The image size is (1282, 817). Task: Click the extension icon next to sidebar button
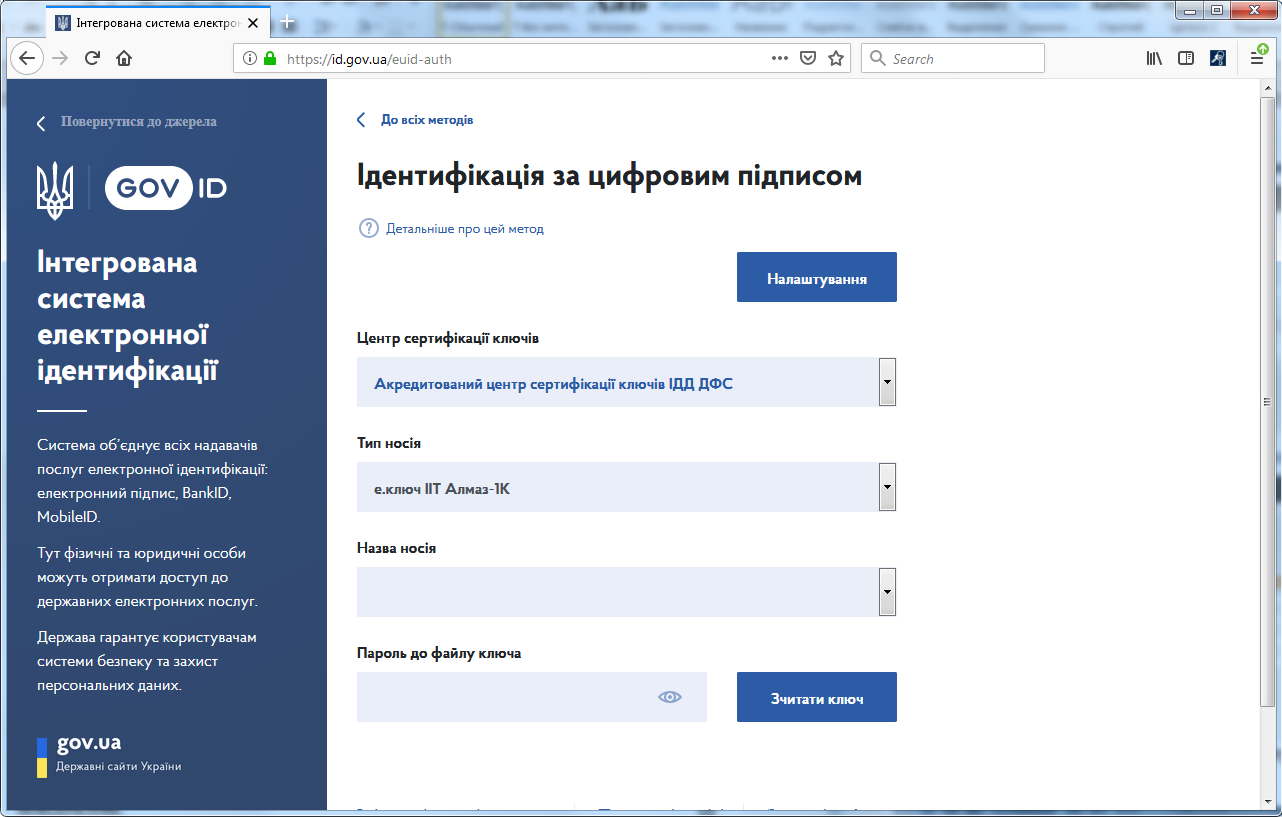tap(1218, 58)
